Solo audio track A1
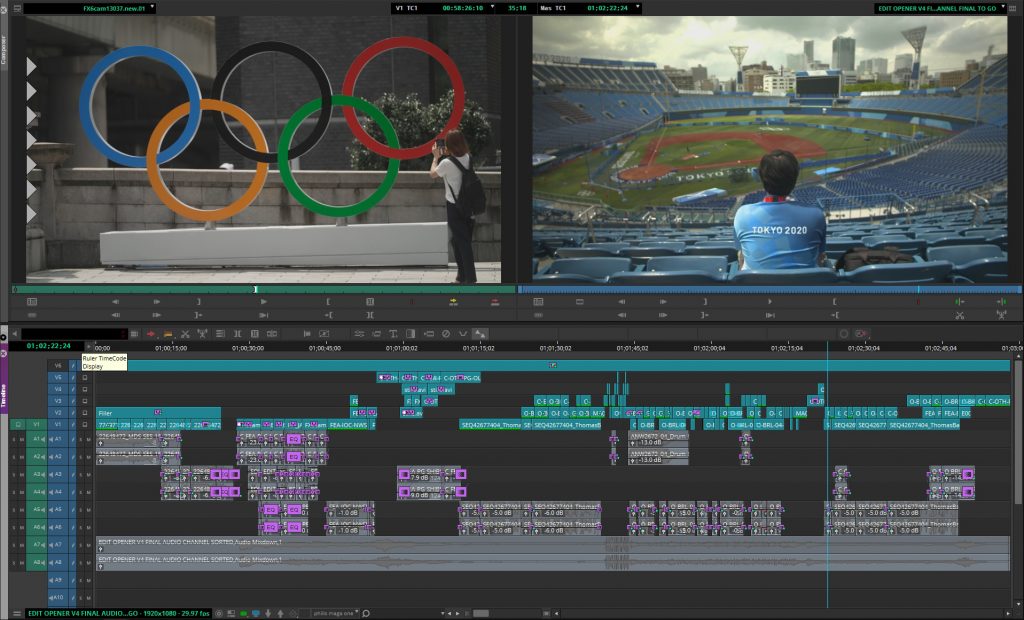The image size is (1024, 620). click(81, 439)
